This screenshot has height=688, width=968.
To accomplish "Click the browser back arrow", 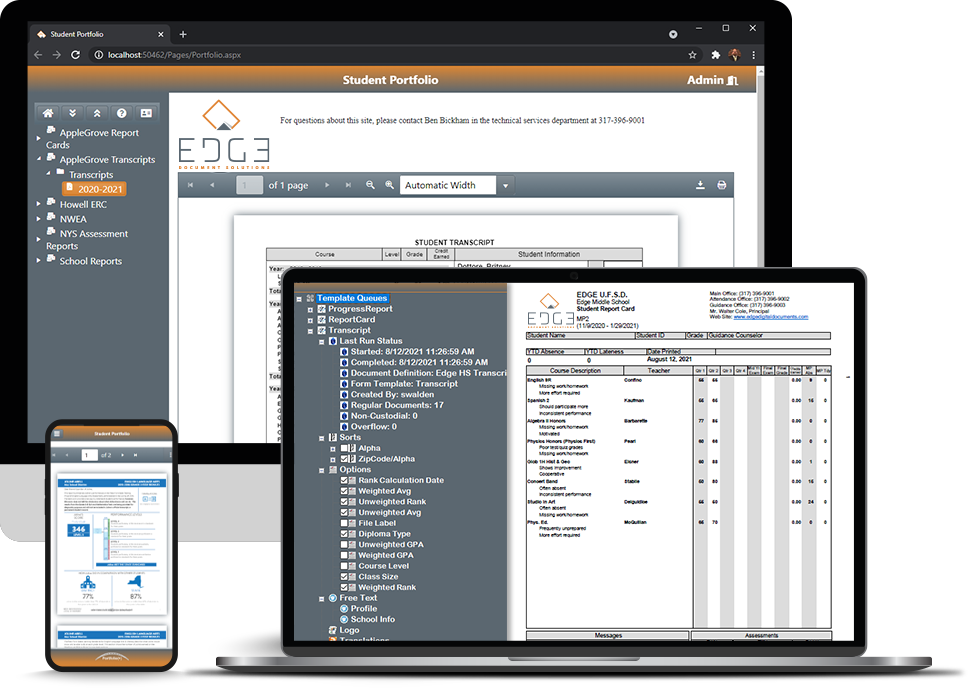I will pyautogui.click(x=38, y=55).
